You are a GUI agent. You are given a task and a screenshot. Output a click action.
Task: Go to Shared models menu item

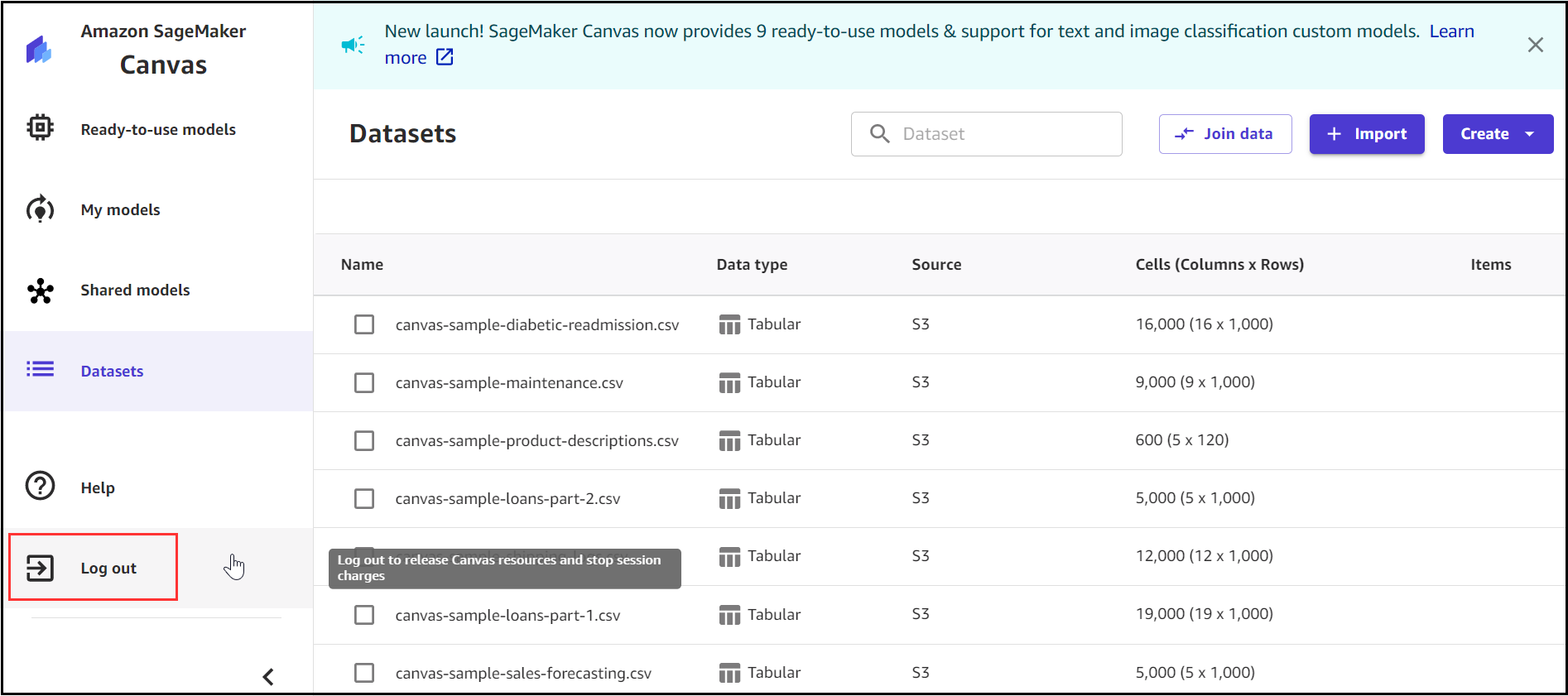coord(135,290)
